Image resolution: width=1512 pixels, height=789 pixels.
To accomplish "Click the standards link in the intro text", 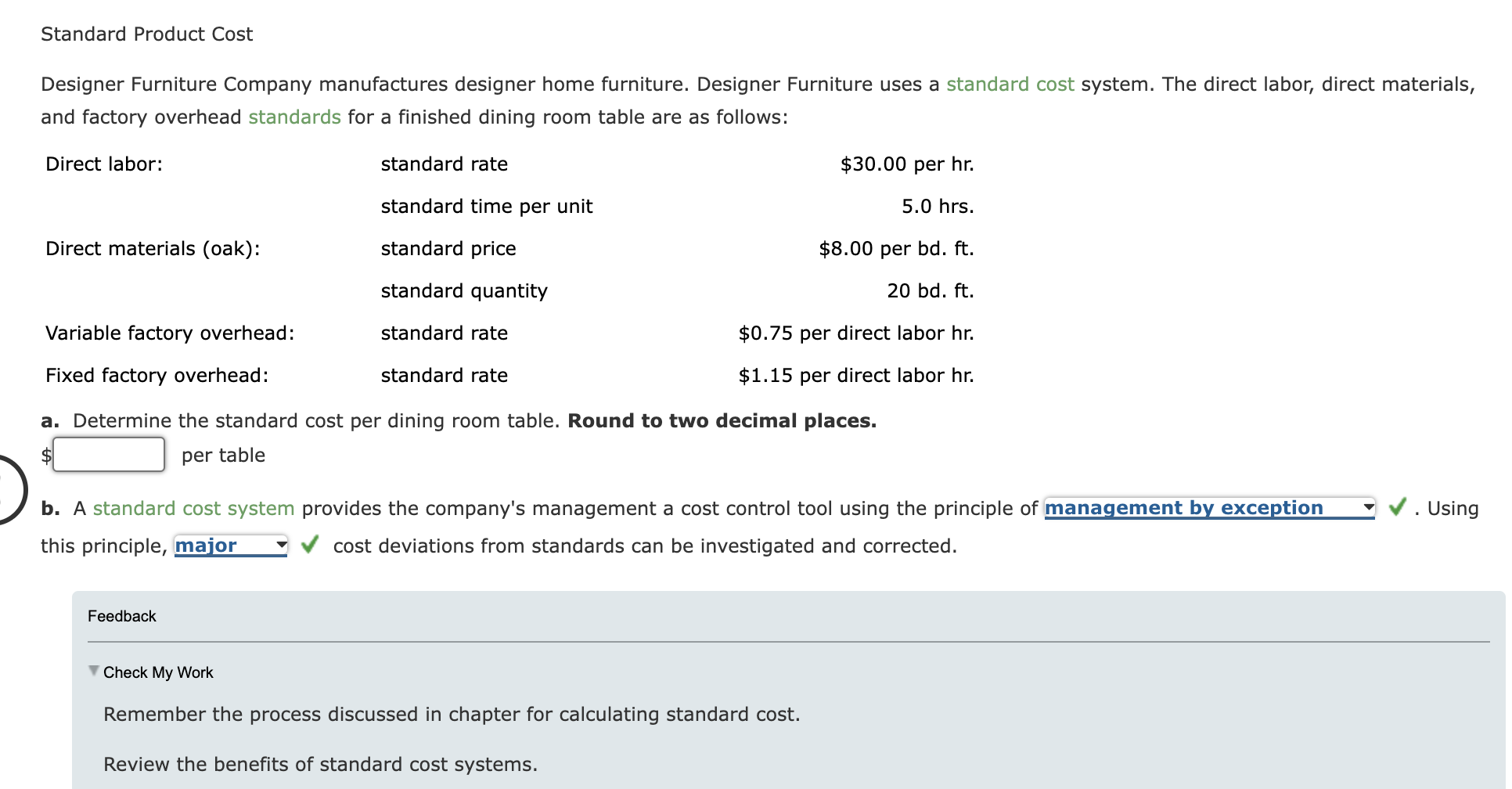I will point(293,117).
